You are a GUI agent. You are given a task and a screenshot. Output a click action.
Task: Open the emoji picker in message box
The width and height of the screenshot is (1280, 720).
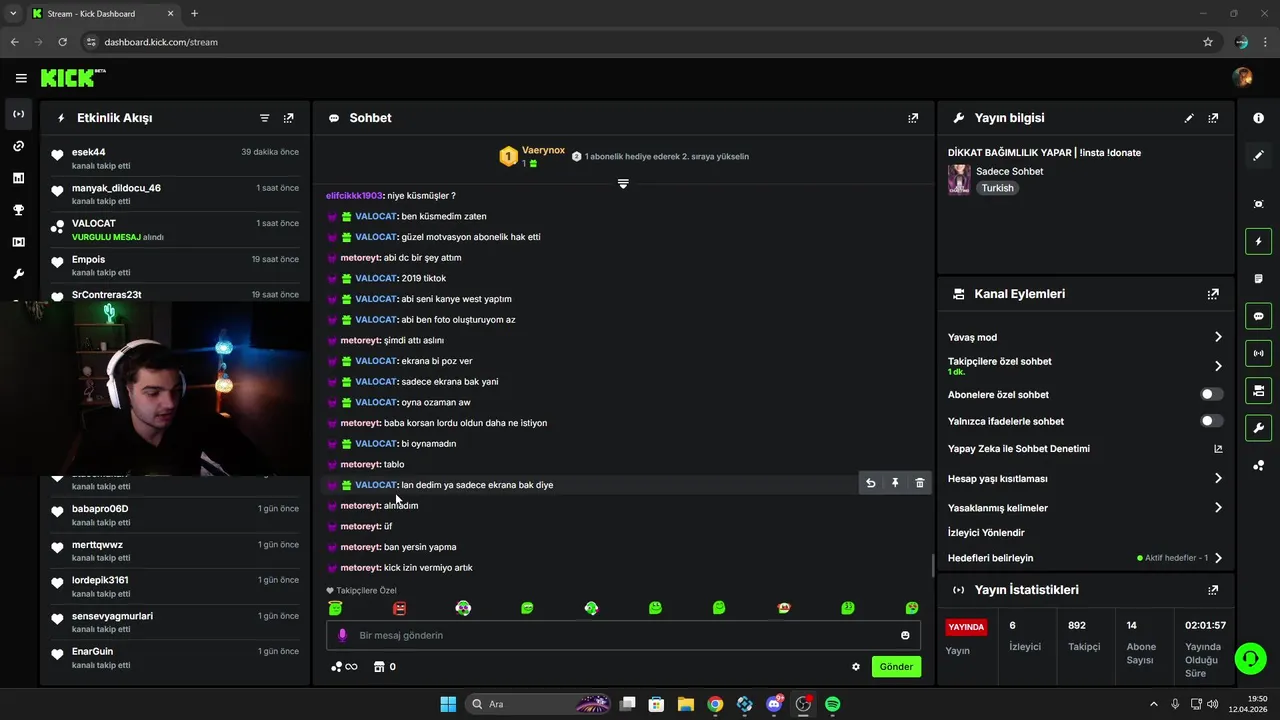tap(905, 635)
